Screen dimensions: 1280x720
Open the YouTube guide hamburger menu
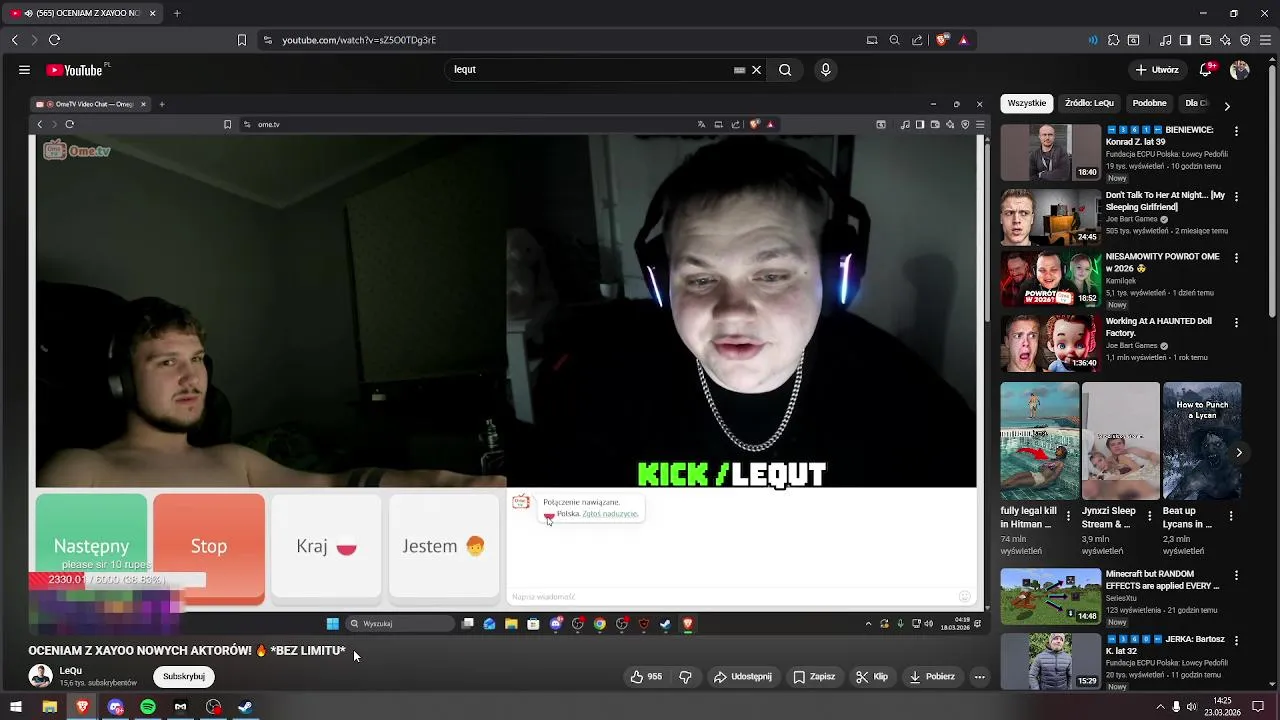pos(24,70)
